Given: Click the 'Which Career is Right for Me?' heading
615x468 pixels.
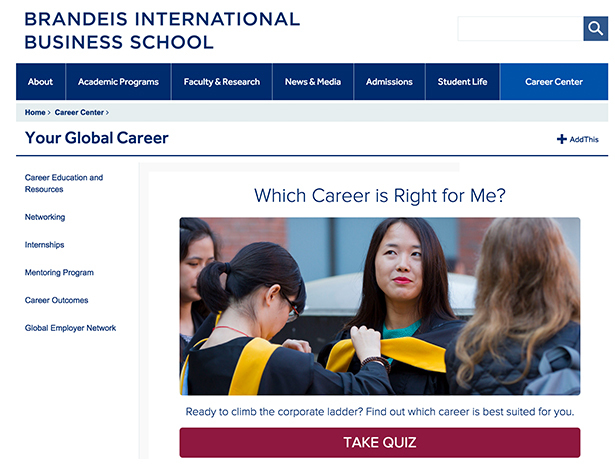Looking at the screenshot, I should 380,195.
